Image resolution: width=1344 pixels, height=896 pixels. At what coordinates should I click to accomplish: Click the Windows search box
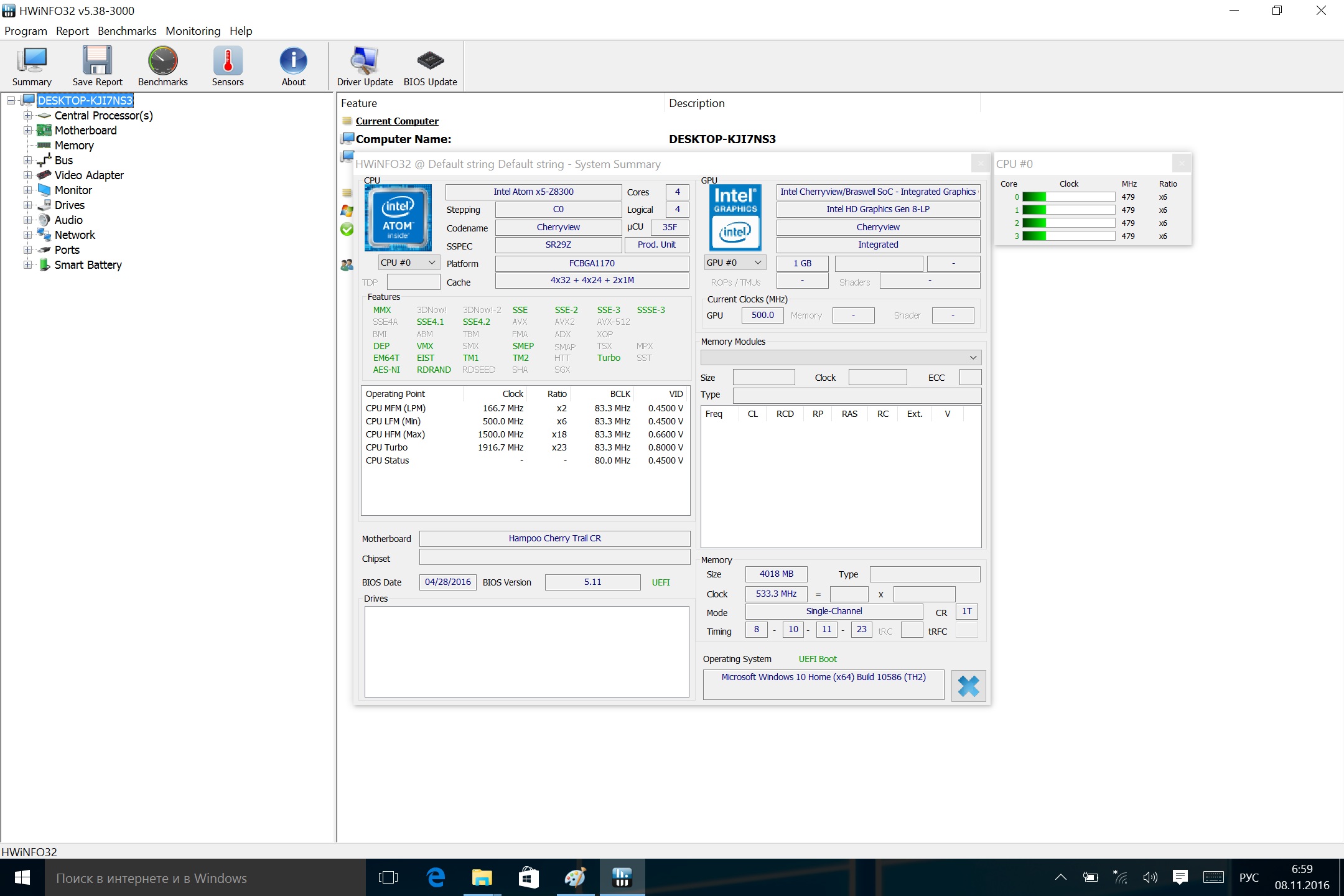pos(205,877)
